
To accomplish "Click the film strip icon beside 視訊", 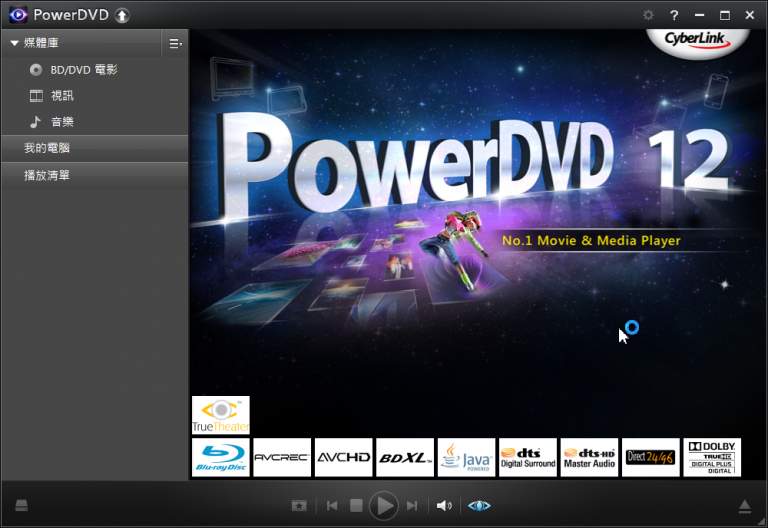I will [x=36, y=96].
